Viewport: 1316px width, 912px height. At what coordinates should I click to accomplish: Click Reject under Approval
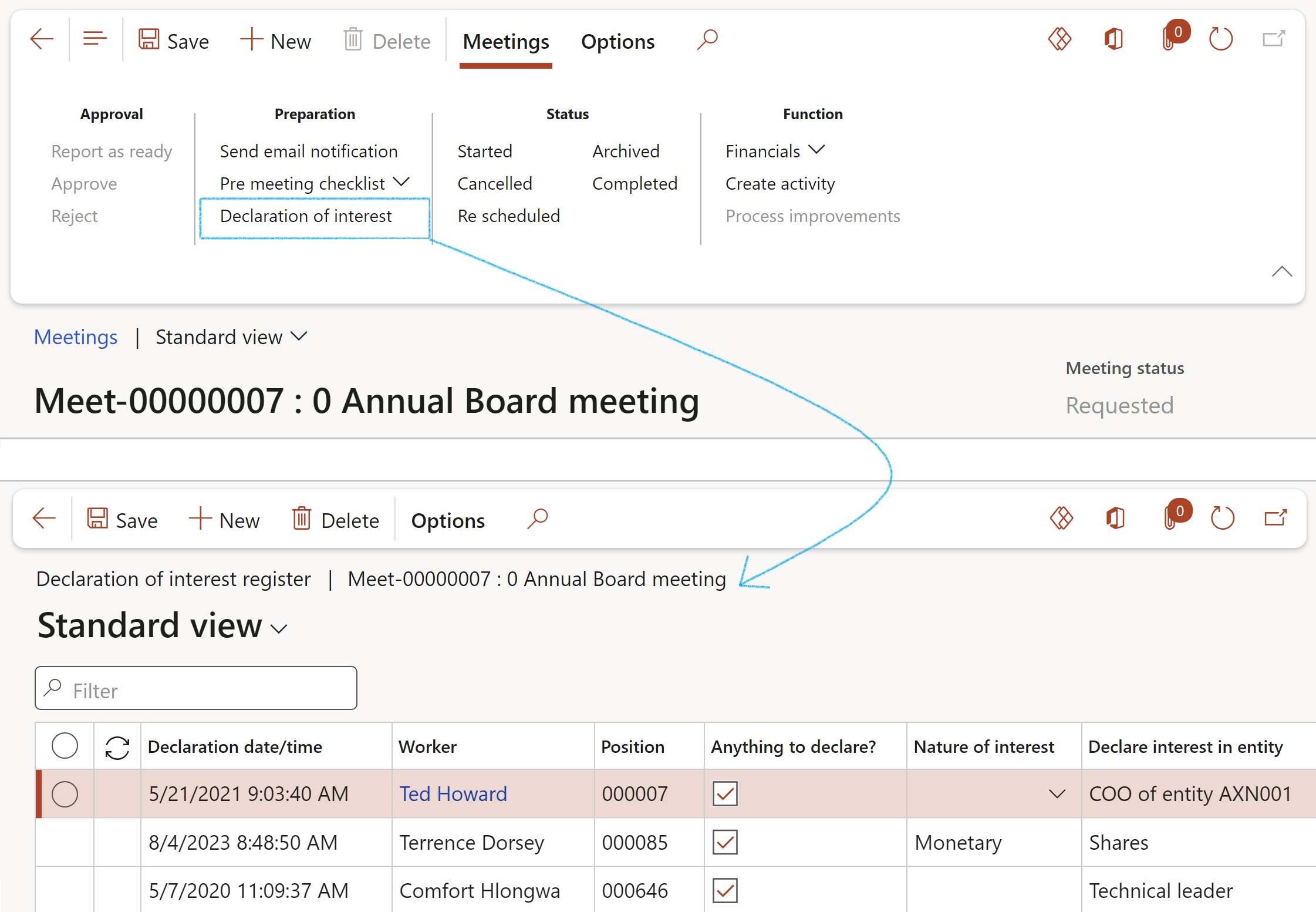74,216
